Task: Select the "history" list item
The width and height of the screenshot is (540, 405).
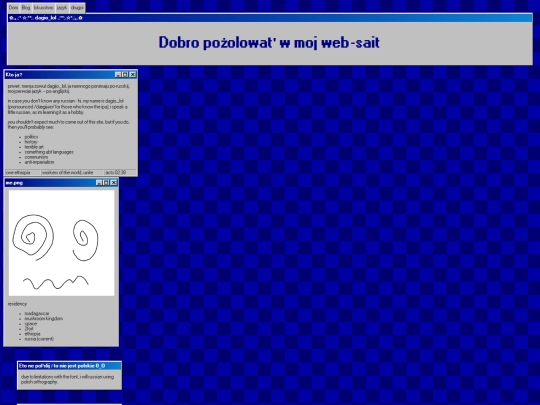Action: click(31, 142)
